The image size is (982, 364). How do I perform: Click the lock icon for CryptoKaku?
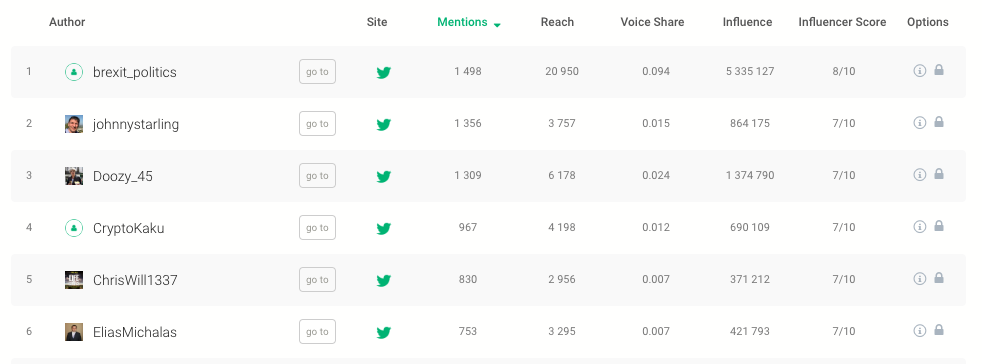[x=939, y=226]
